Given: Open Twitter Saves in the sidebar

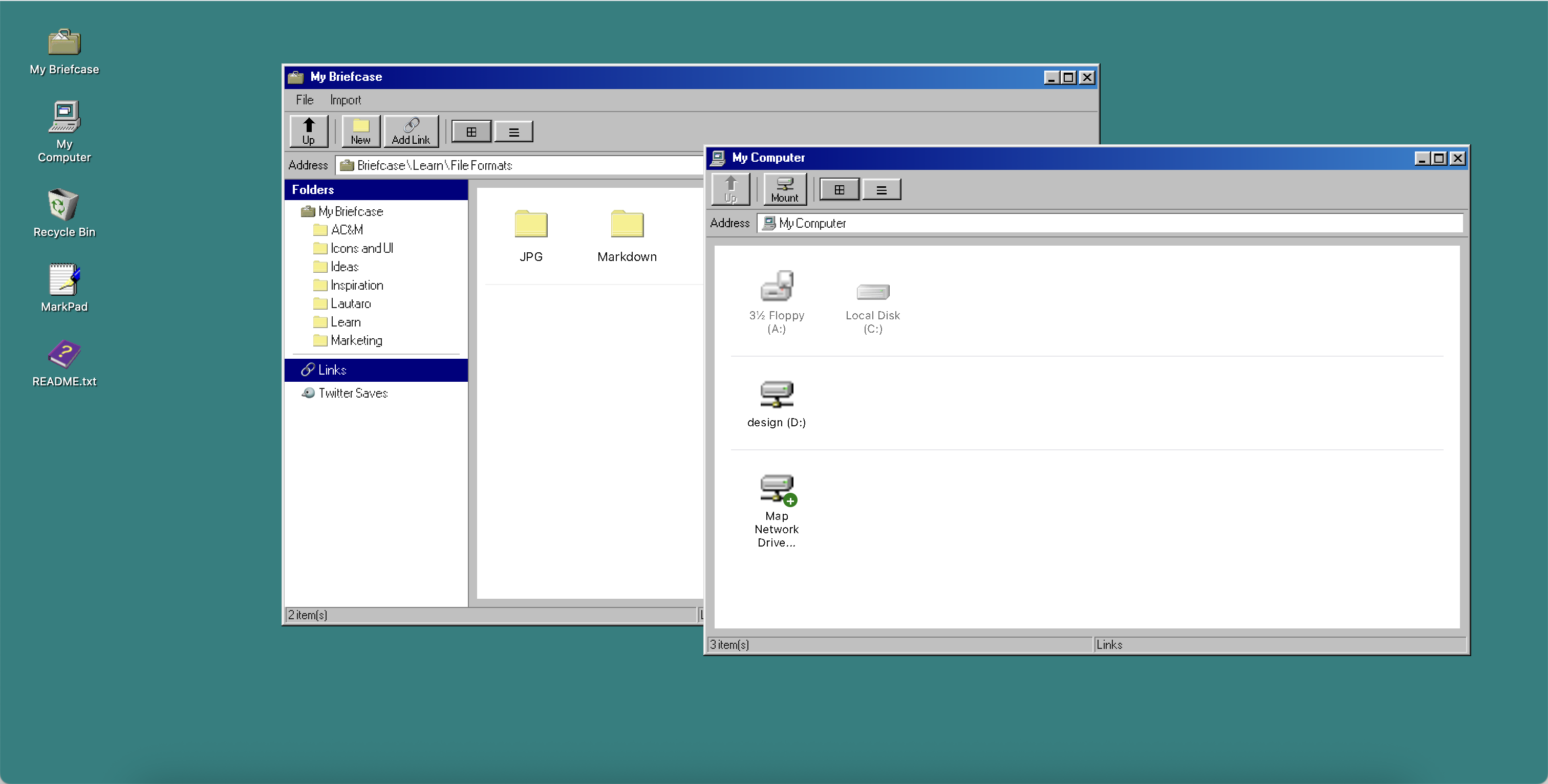Looking at the screenshot, I should click(353, 393).
